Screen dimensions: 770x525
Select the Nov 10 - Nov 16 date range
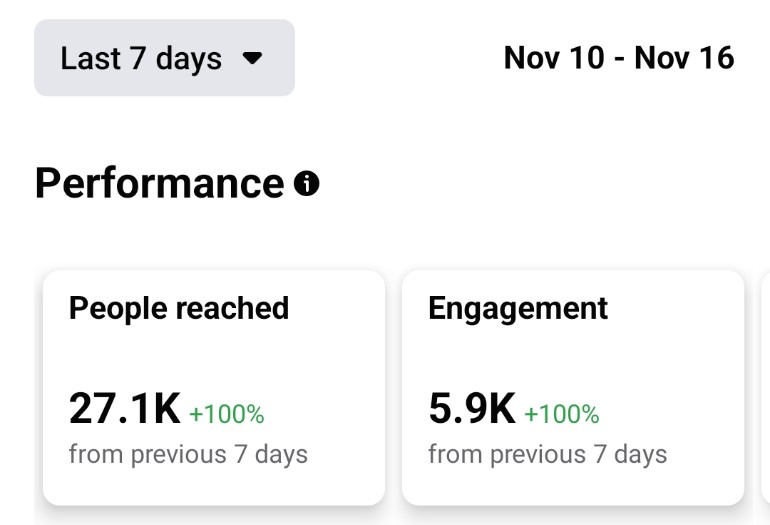click(x=619, y=58)
